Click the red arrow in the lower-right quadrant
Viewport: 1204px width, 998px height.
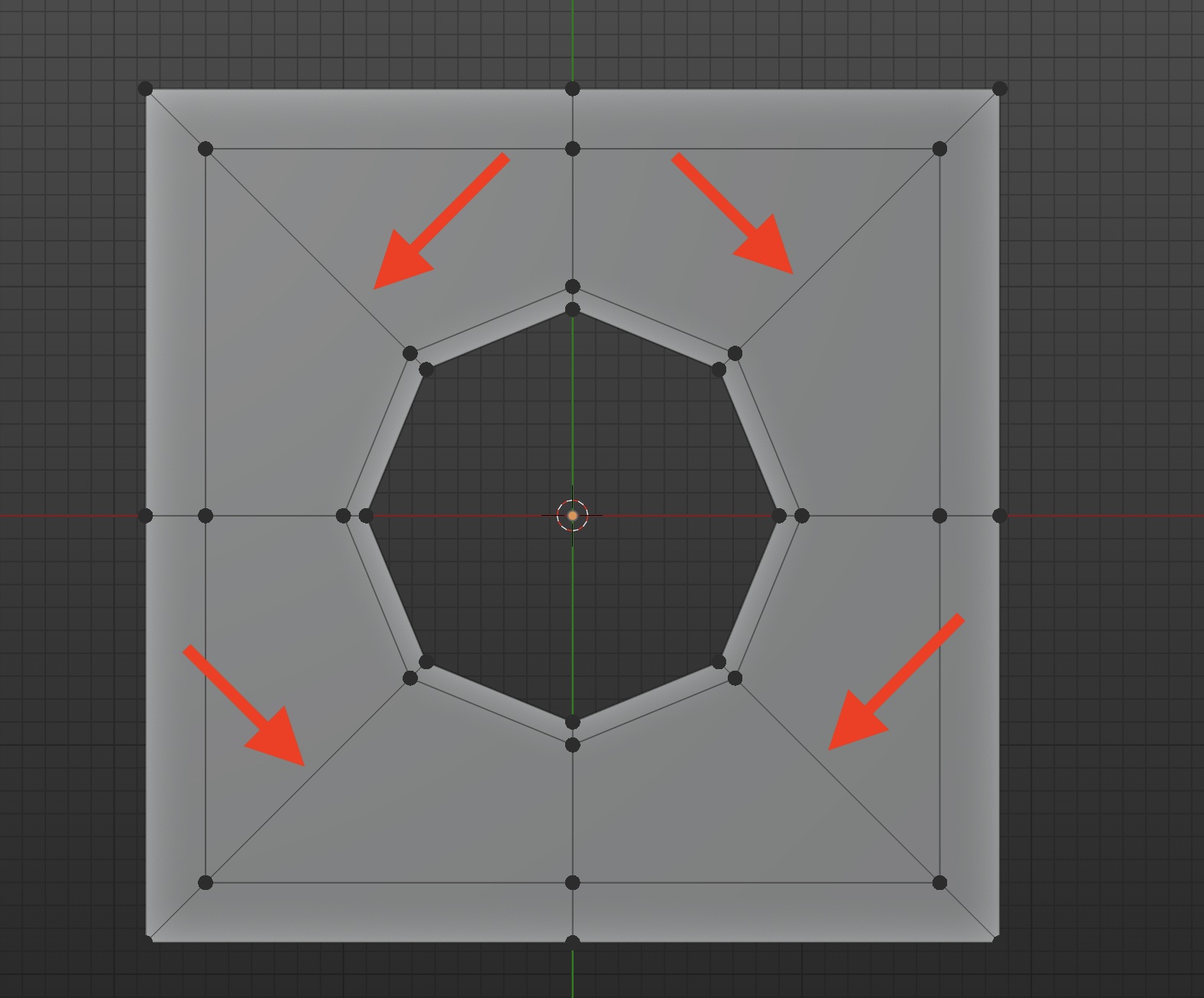(x=888, y=689)
